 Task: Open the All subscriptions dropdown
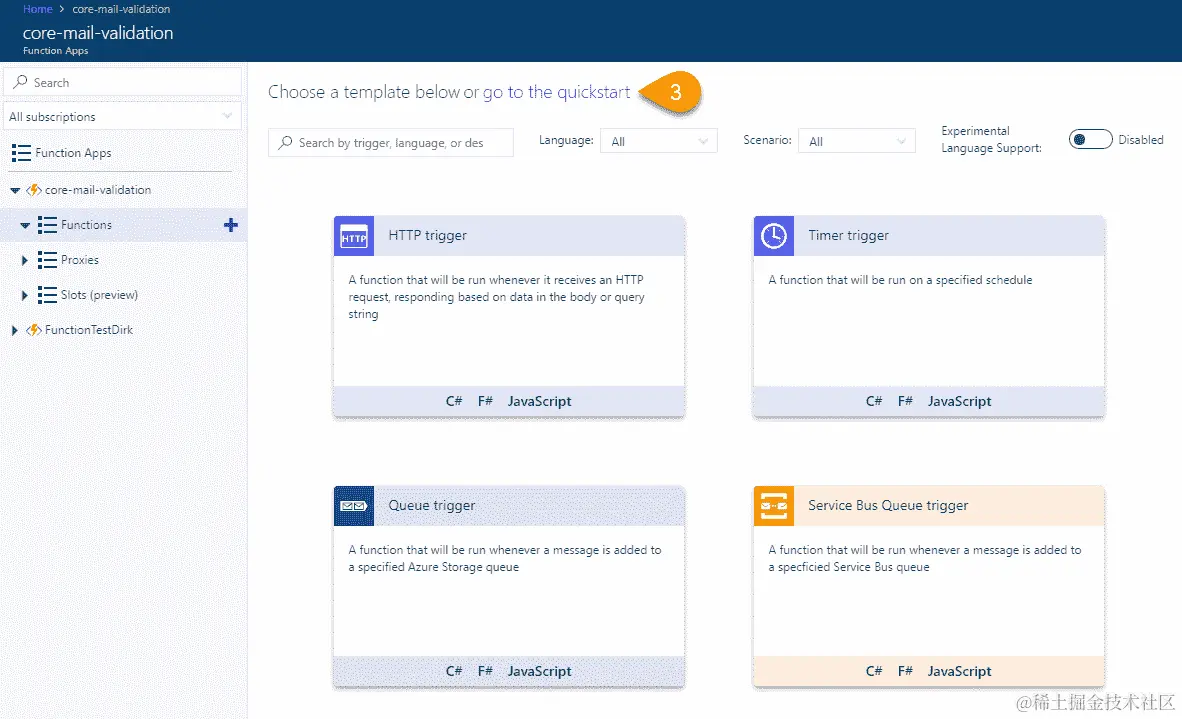coord(122,117)
